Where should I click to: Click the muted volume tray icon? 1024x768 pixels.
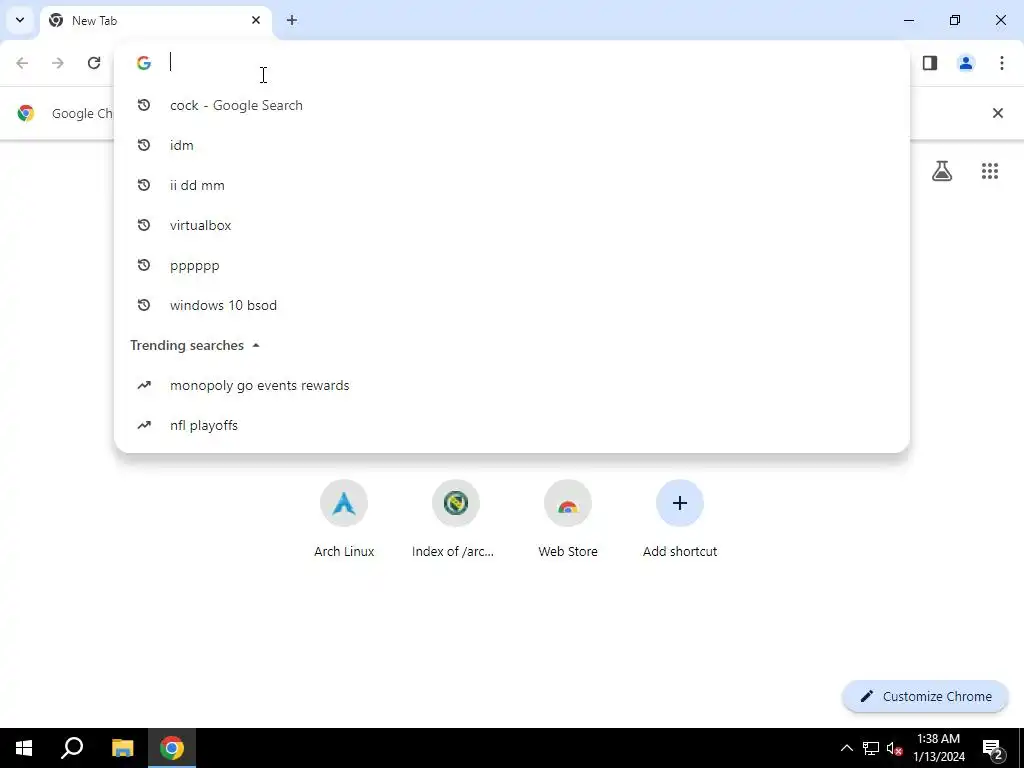click(x=894, y=748)
